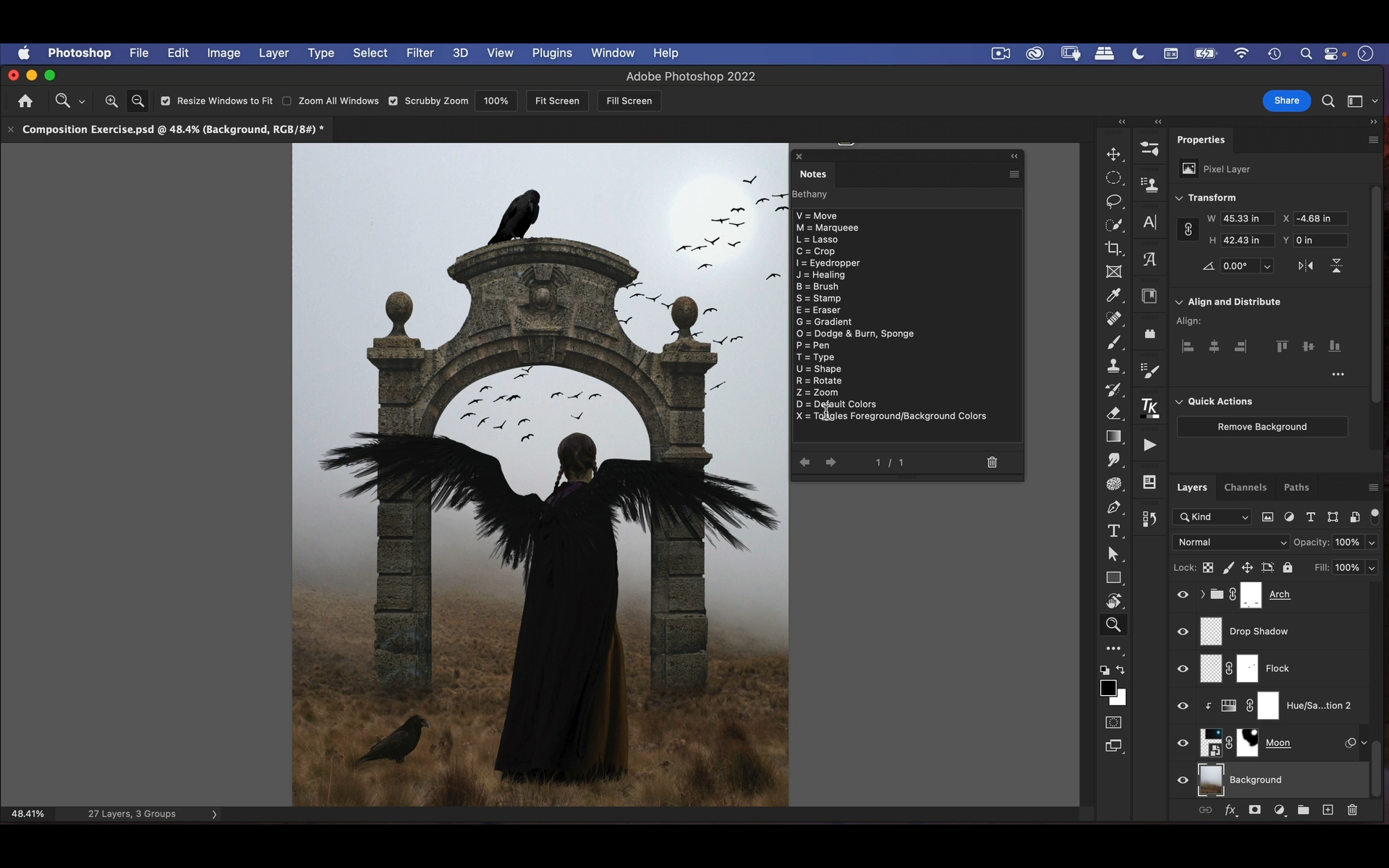
Task: Uncheck Resize Windows to Fit
Action: (166, 101)
